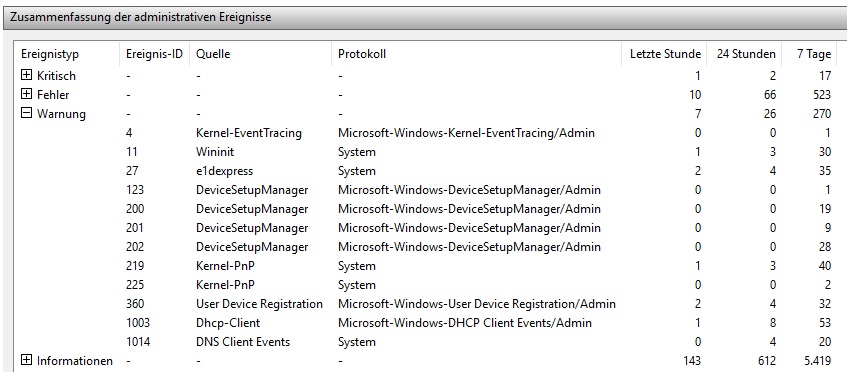Collapse the Warnung event group

[x=26, y=113]
